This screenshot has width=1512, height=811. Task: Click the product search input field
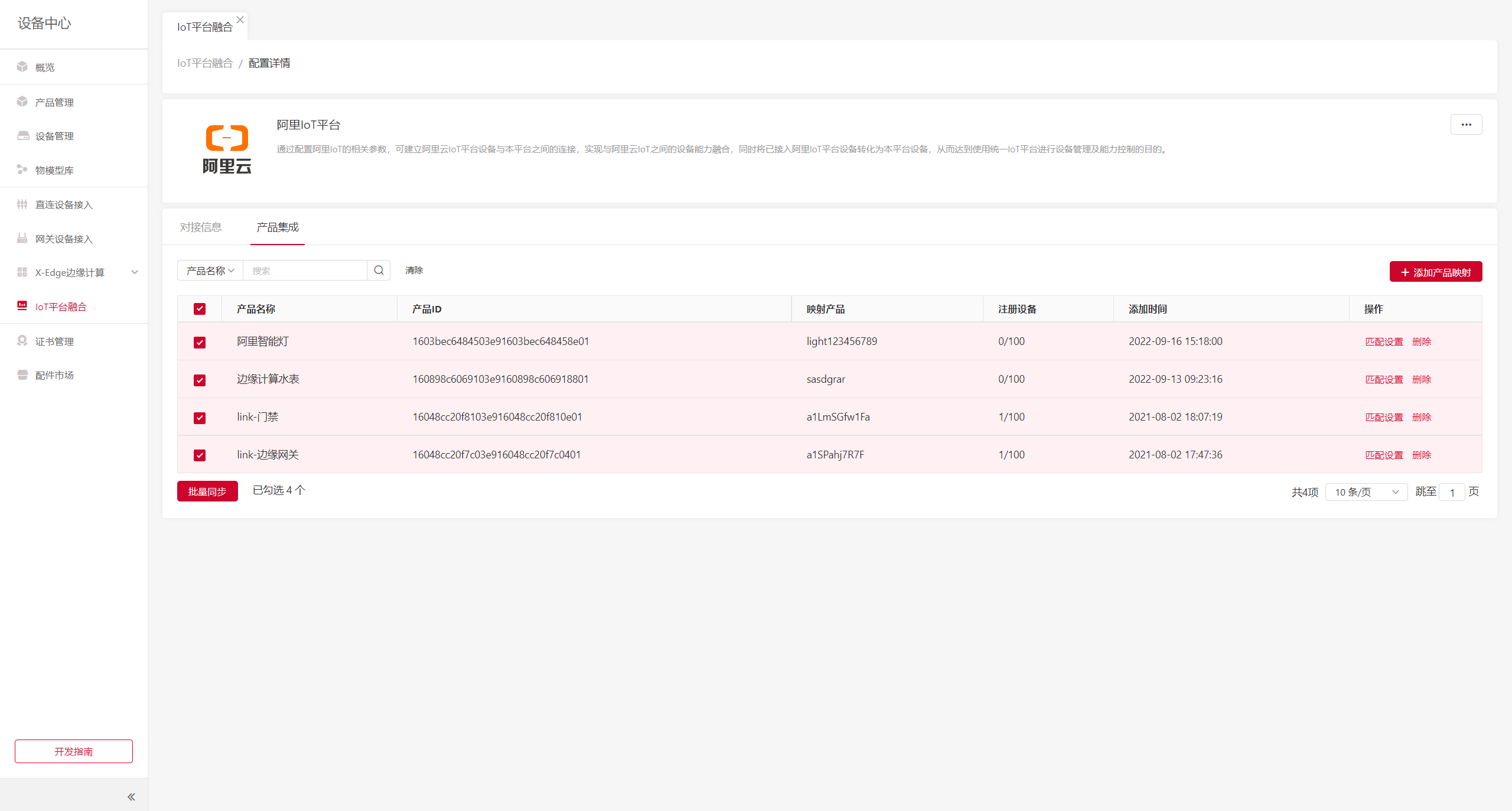(305, 271)
